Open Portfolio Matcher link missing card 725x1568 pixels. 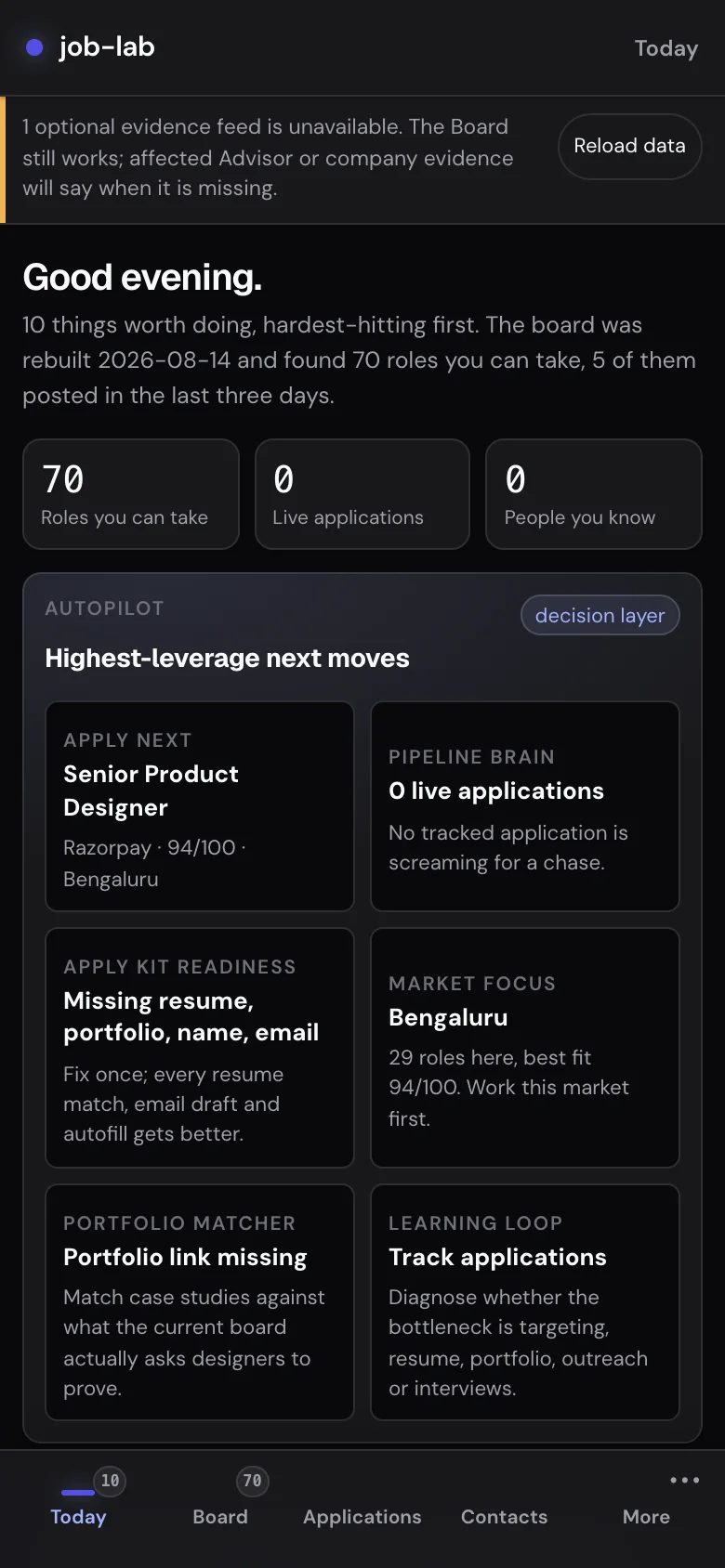click(200, 1302)
